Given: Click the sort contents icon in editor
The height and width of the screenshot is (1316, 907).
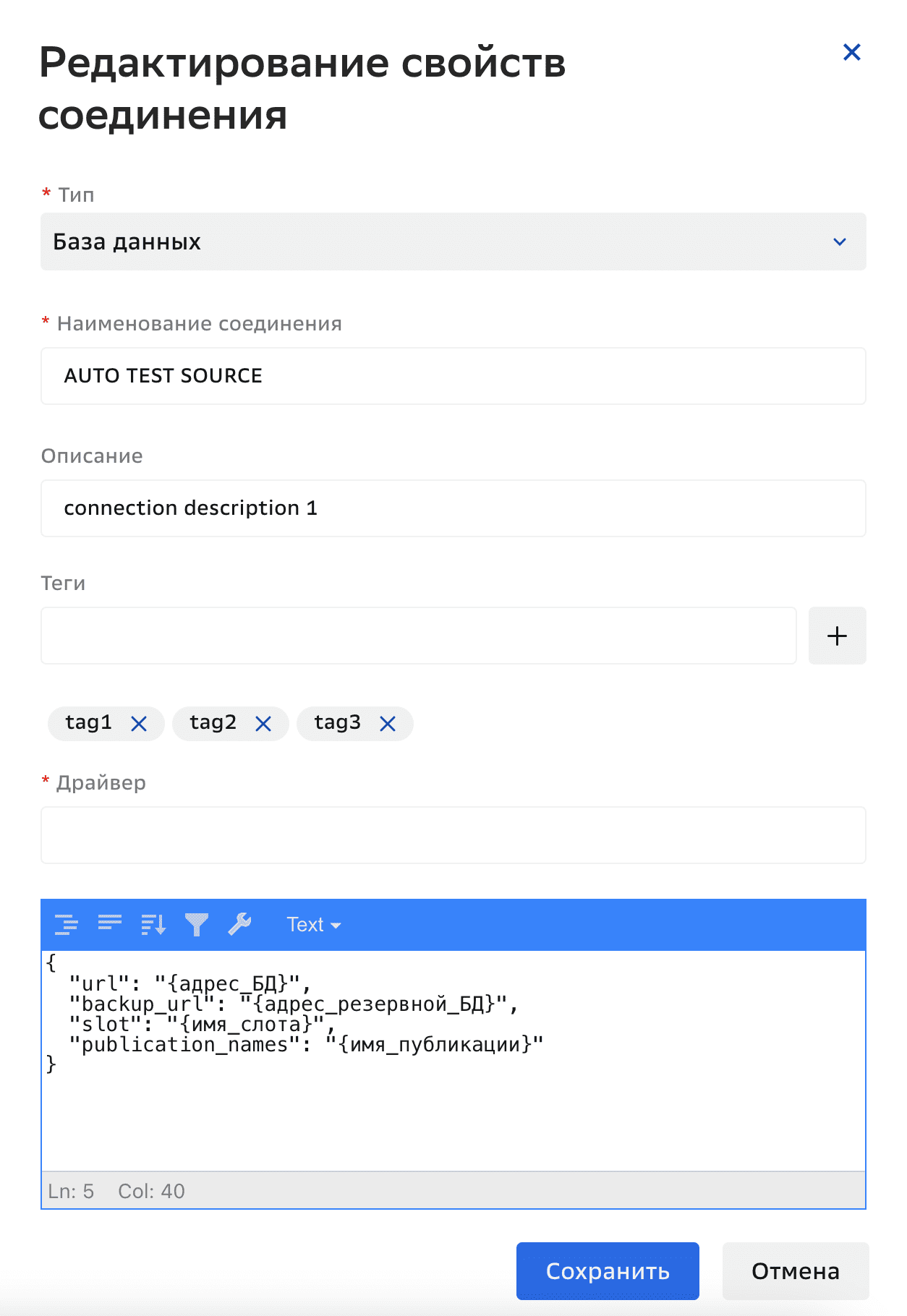Looking at the screenshot, I should pos(153,924).
